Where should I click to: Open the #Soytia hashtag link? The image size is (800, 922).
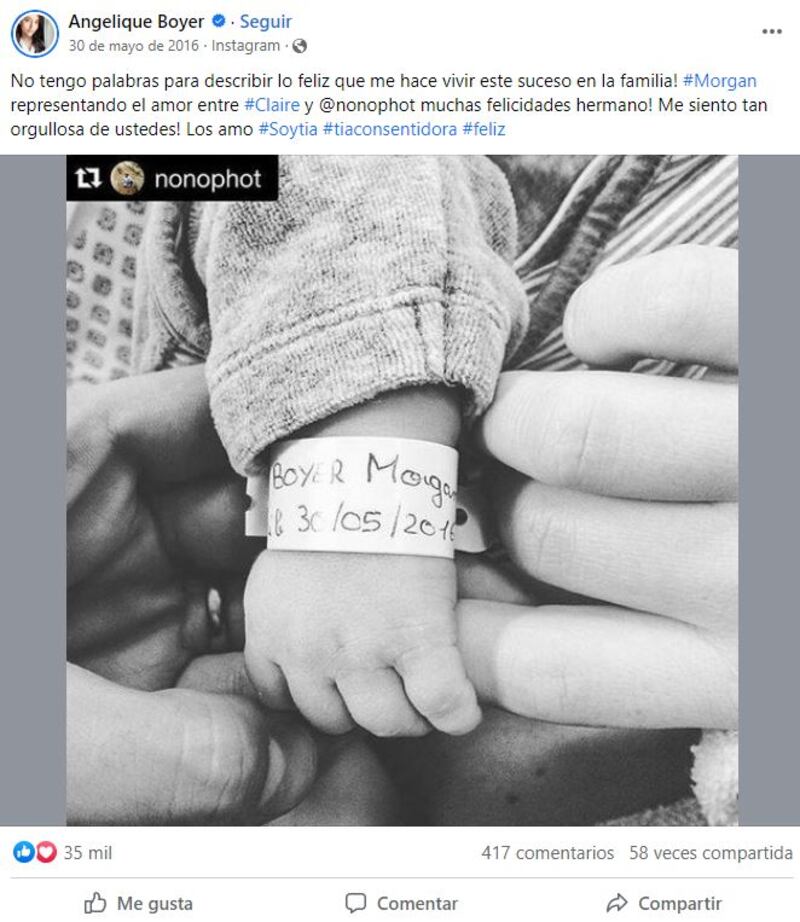click(288, 129)
